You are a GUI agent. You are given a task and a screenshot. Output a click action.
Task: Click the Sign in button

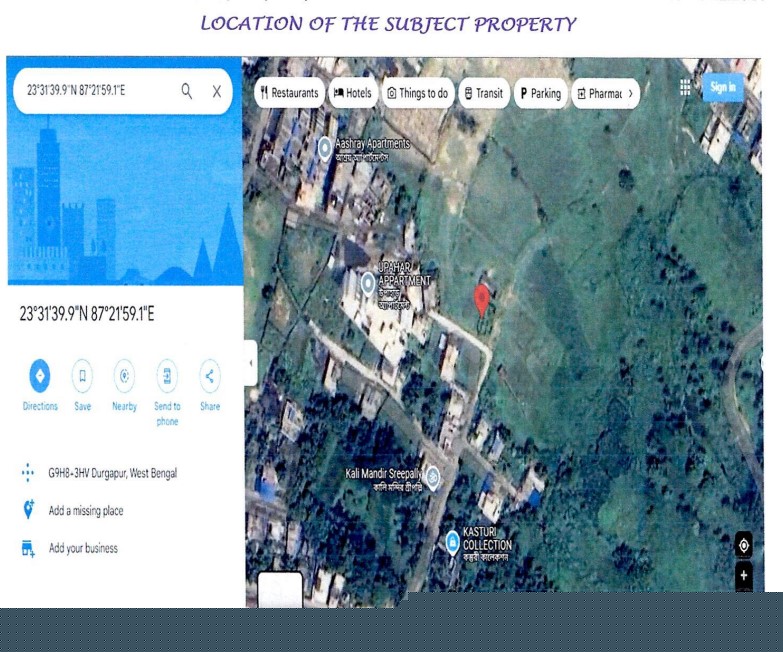[723, 87]
